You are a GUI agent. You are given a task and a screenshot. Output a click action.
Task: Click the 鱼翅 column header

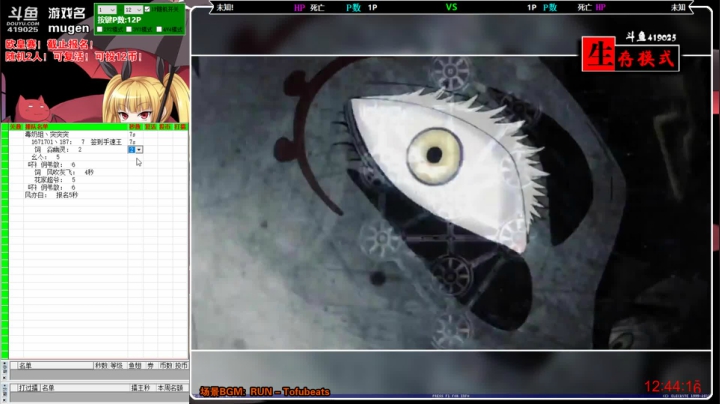[135, 366]
